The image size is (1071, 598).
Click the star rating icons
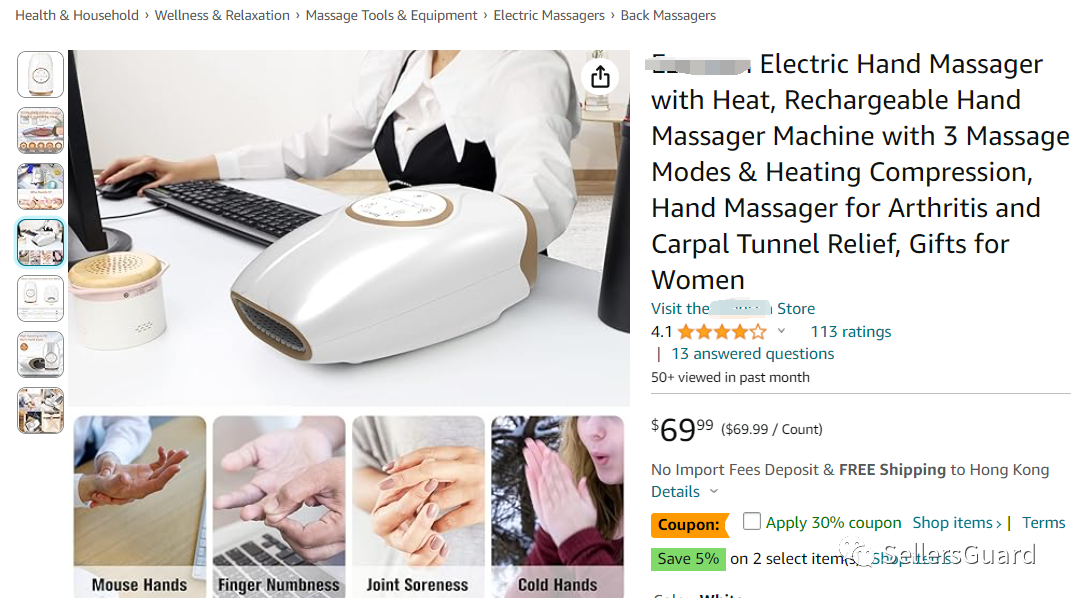pyautogui.click(x=722, y=332)
